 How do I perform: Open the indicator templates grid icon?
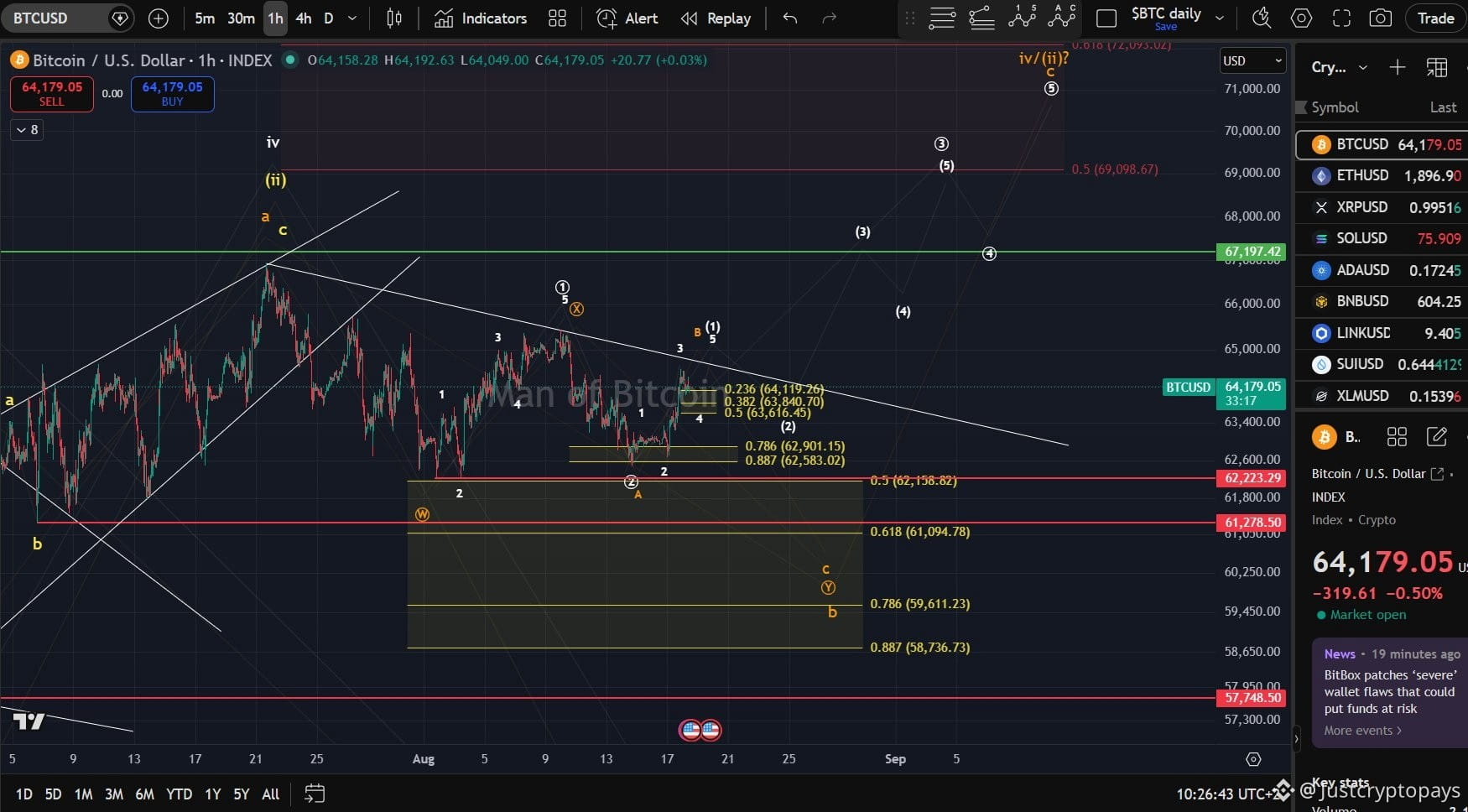[557, 18]
